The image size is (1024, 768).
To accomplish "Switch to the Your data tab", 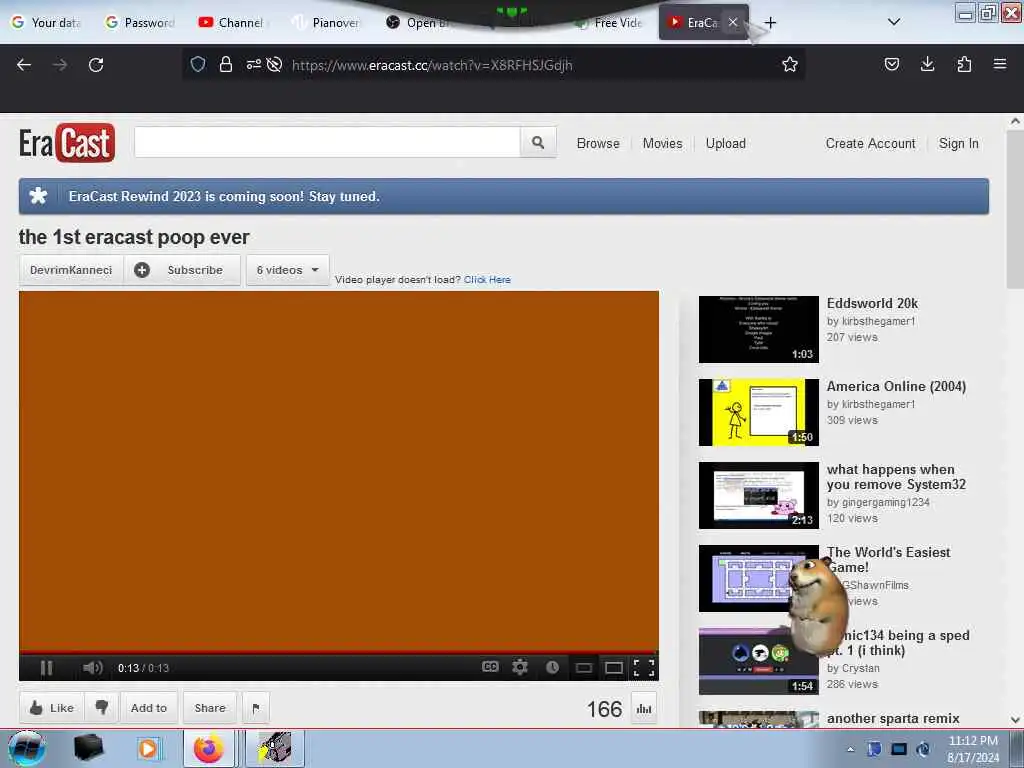I will tap(47, 23).
